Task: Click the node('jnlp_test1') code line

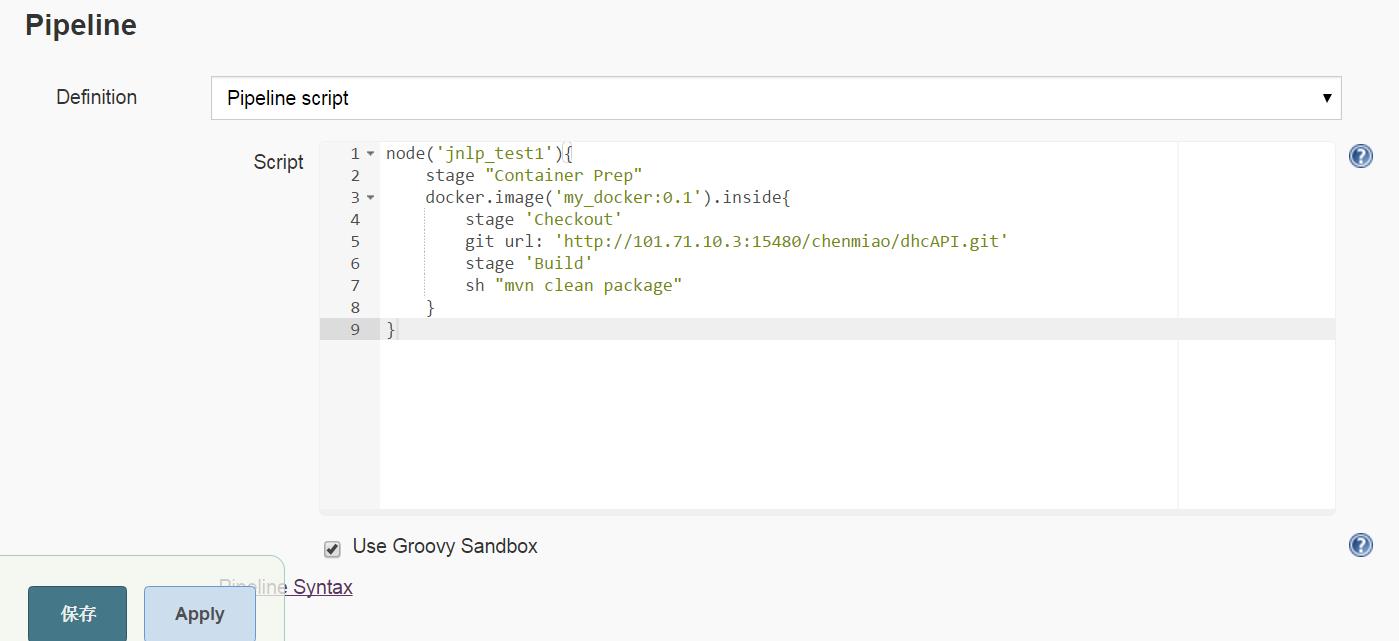Action: [x=479, y=154]
